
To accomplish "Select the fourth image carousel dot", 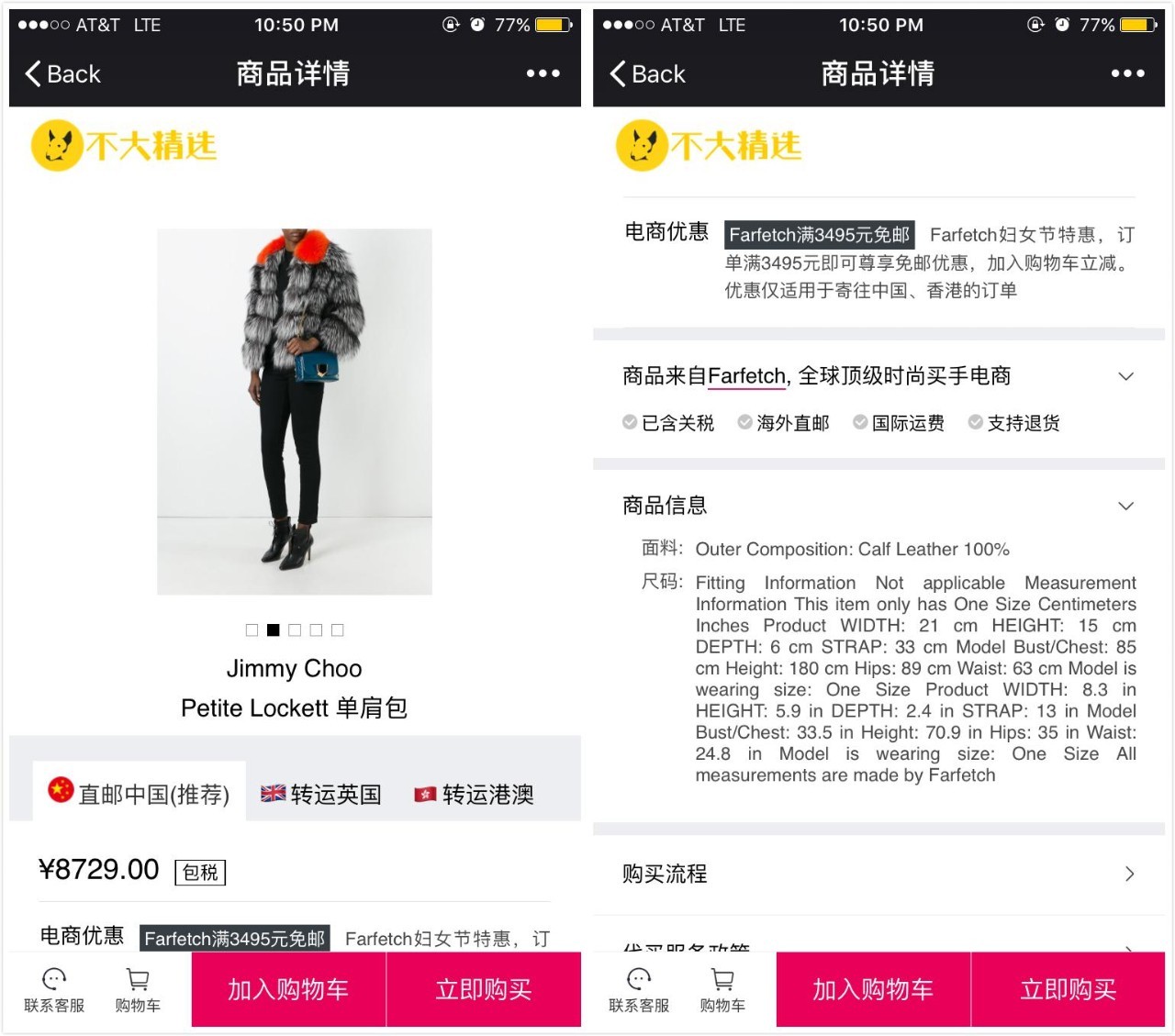I will pos(316,630).
